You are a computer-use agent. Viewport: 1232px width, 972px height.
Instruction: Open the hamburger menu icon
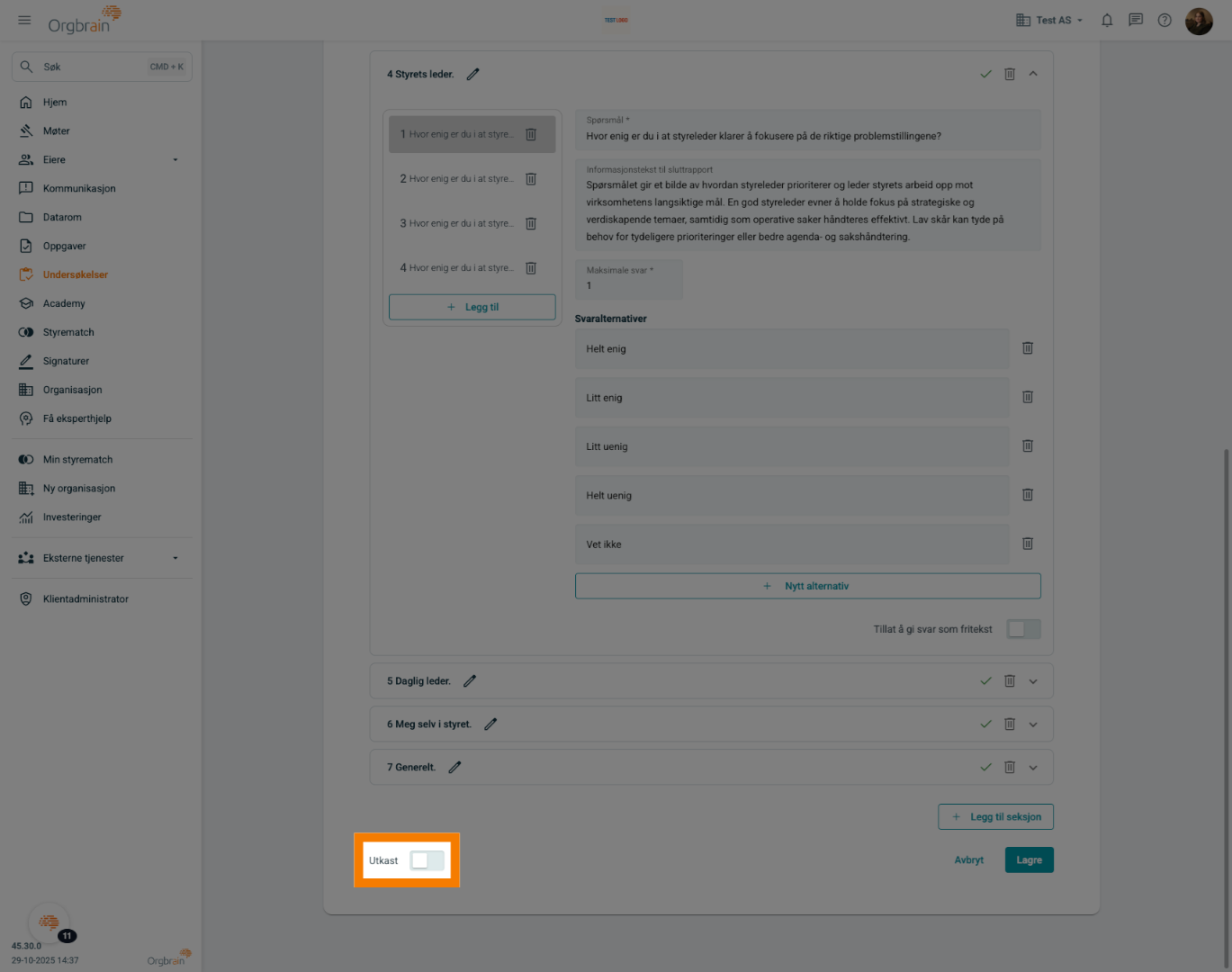click(24, 20)
